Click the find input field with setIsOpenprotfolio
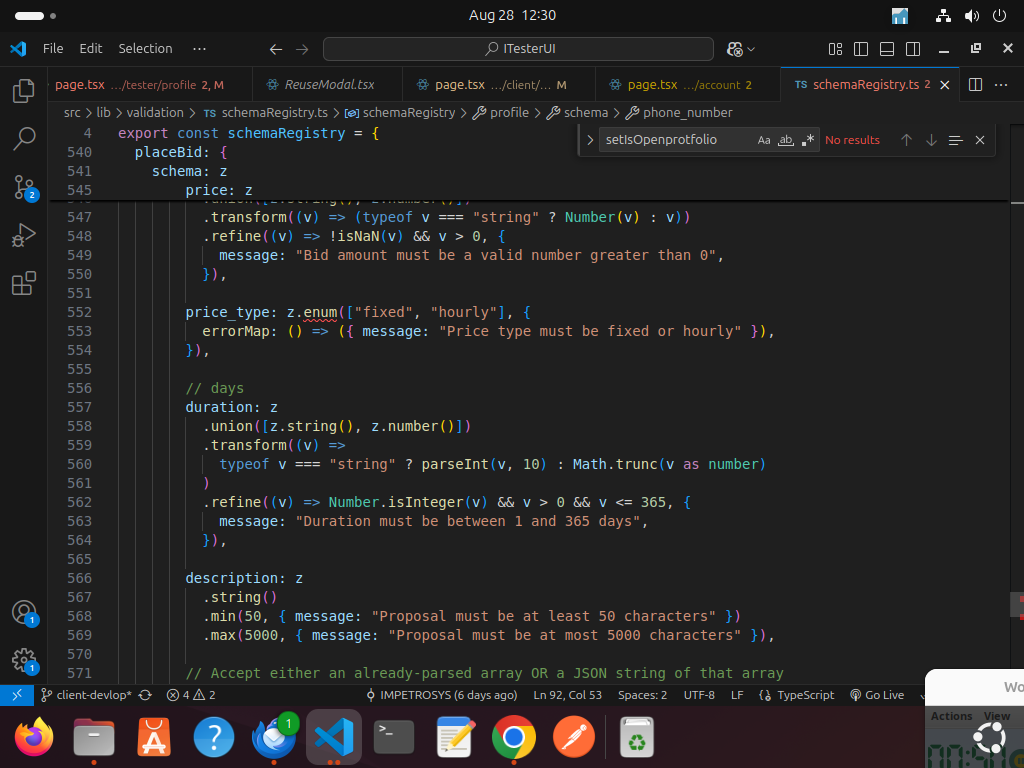The width and height of the screenshot is (1024, 768). point(675,140)
